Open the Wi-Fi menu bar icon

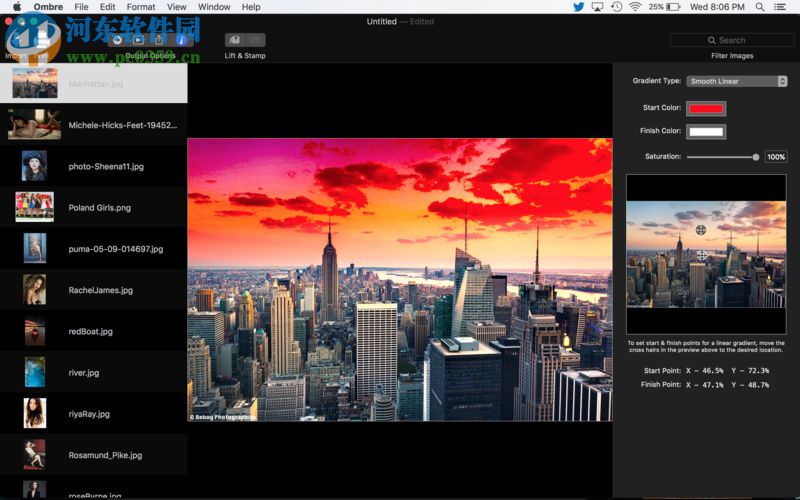point(635,7)
